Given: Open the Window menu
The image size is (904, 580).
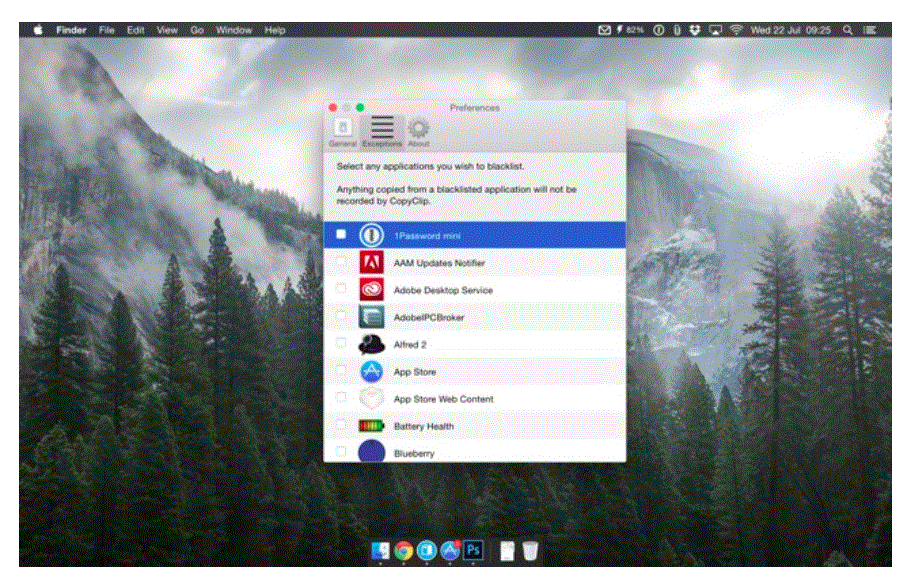Looking at the screenshot, I should [233, 30].
